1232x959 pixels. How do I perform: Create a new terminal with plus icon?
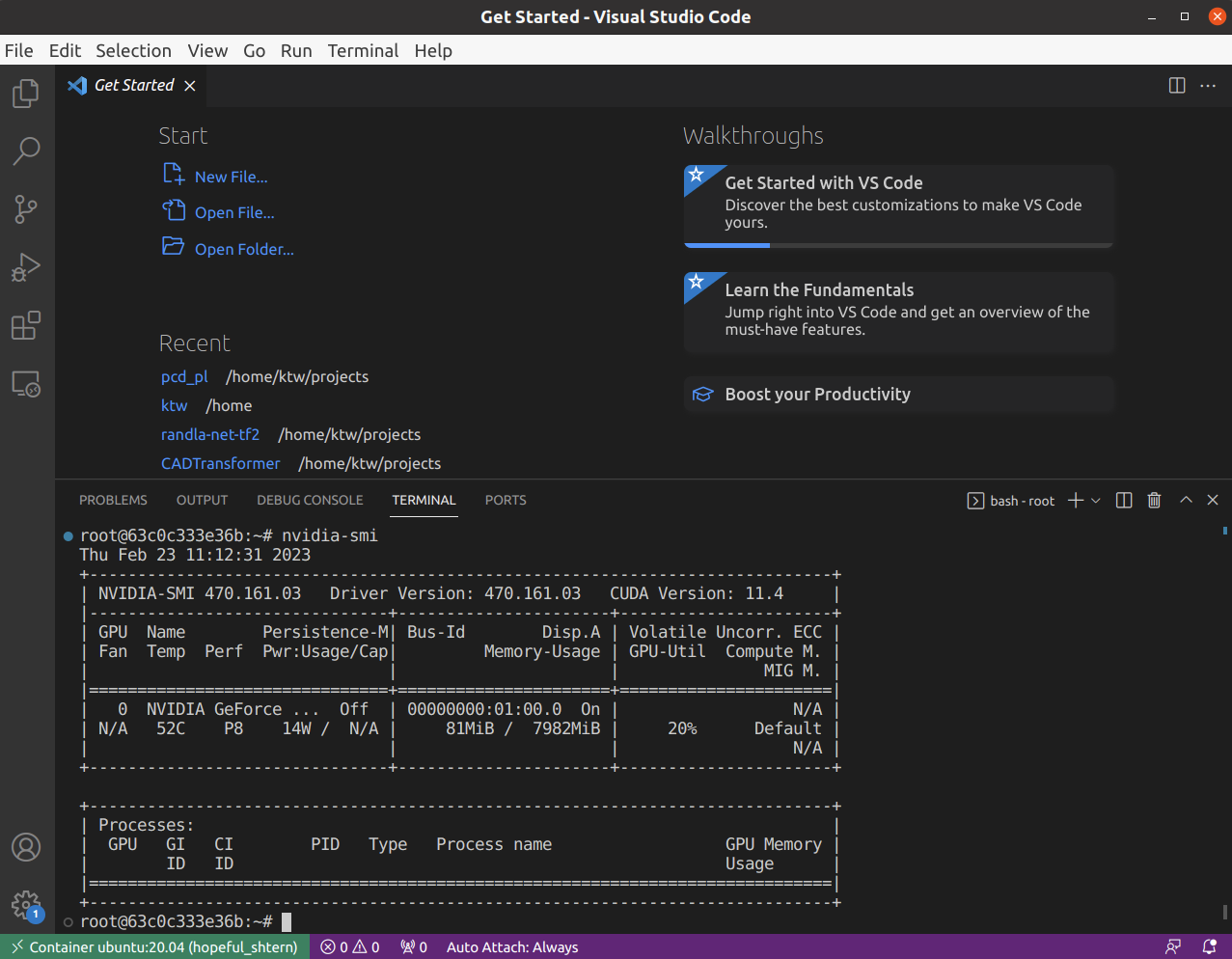coord(1076,500)
